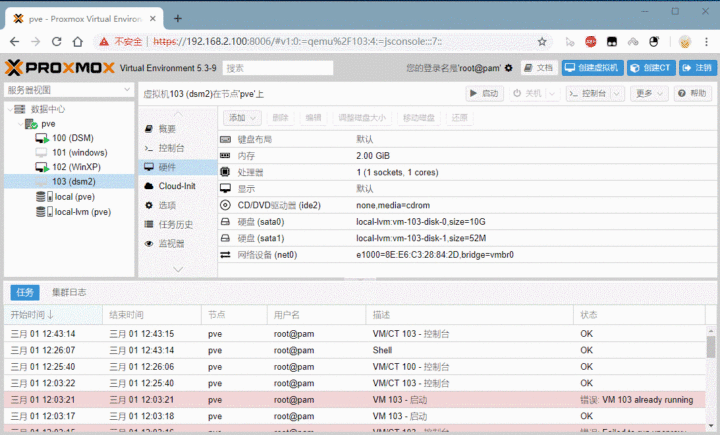This screenshot has width=720, height=435.
Task: Click the Proxmox search field
Action: pyautogui.click(x=278, y=68)
